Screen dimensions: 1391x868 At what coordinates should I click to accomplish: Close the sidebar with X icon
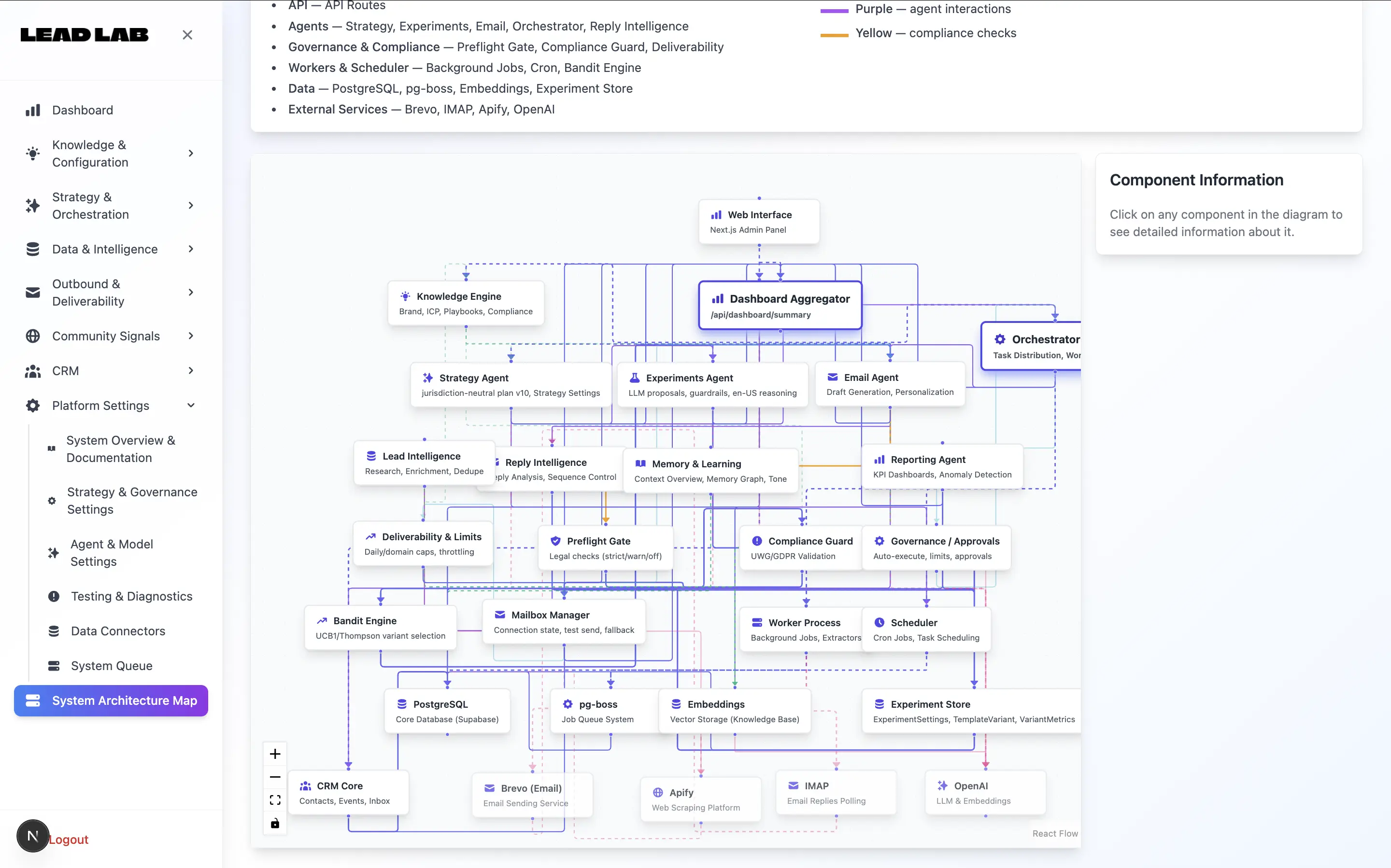click(187, 35)
